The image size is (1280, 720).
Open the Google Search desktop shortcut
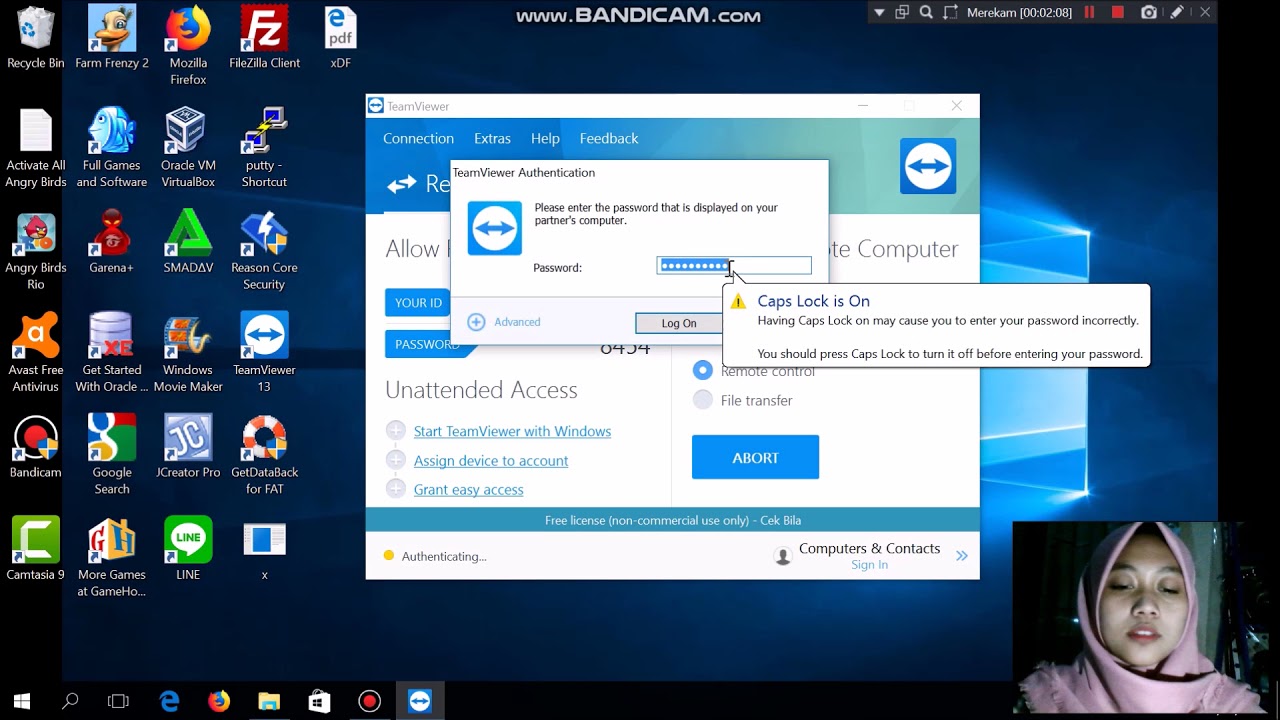112,455
